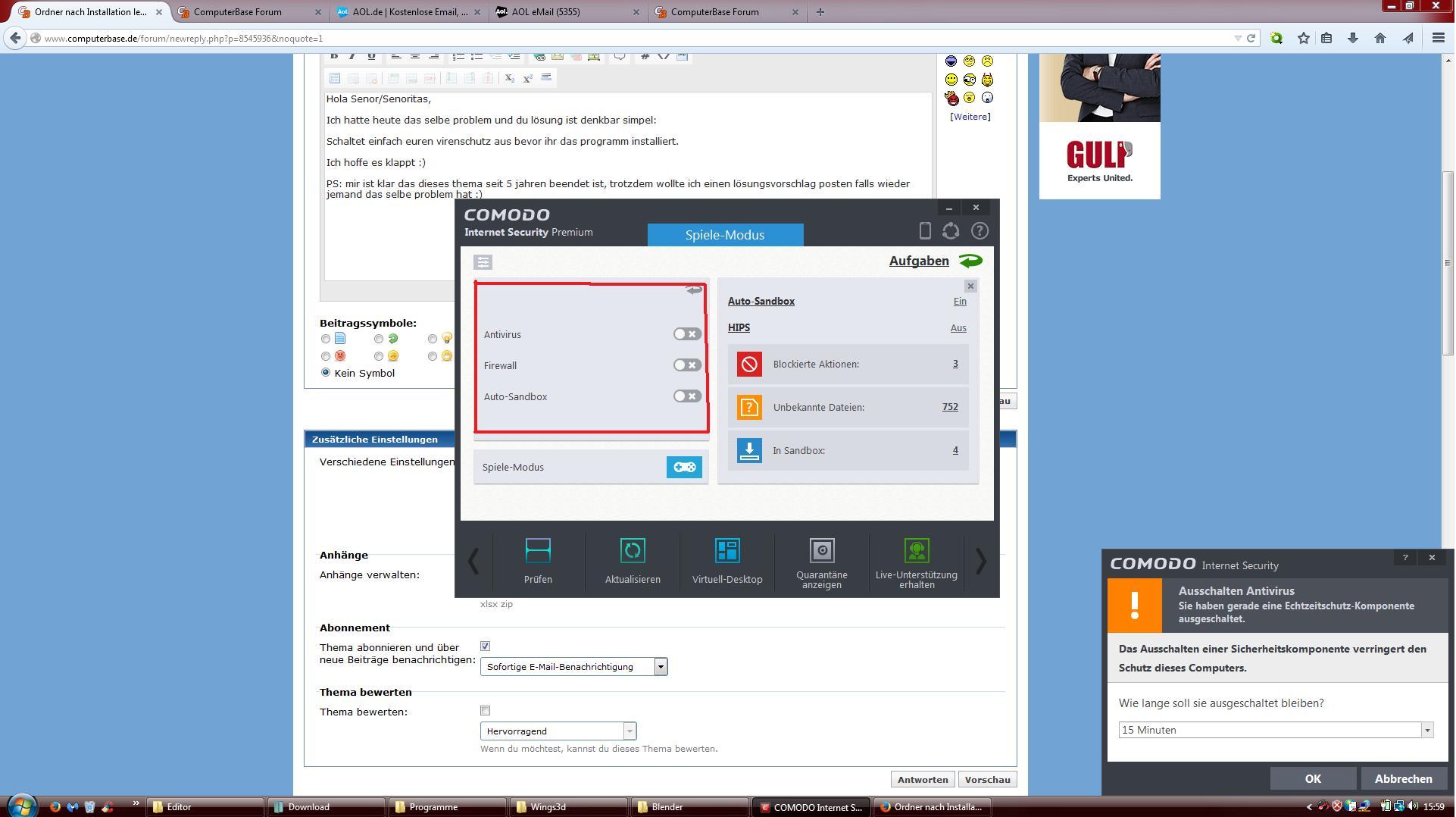Open Quarantäne anzeigen
The image size is (1456, 817).
(822, 564)
